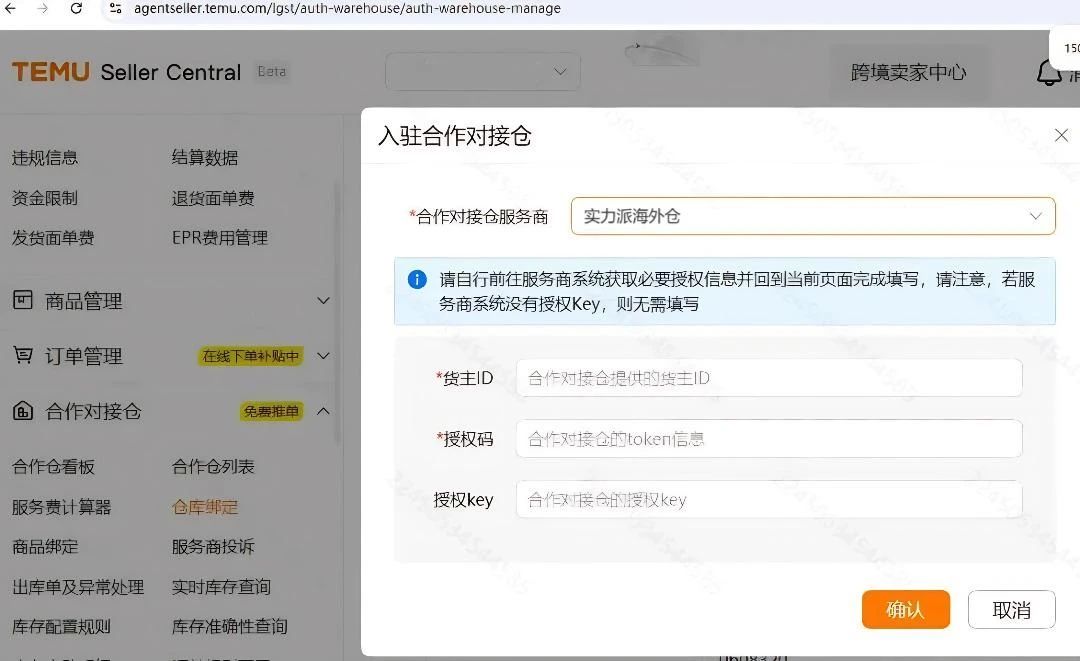Open 服务费计算器 in sidebar
The height and width of the screenshot is (661, 1080).
[61, 507]
